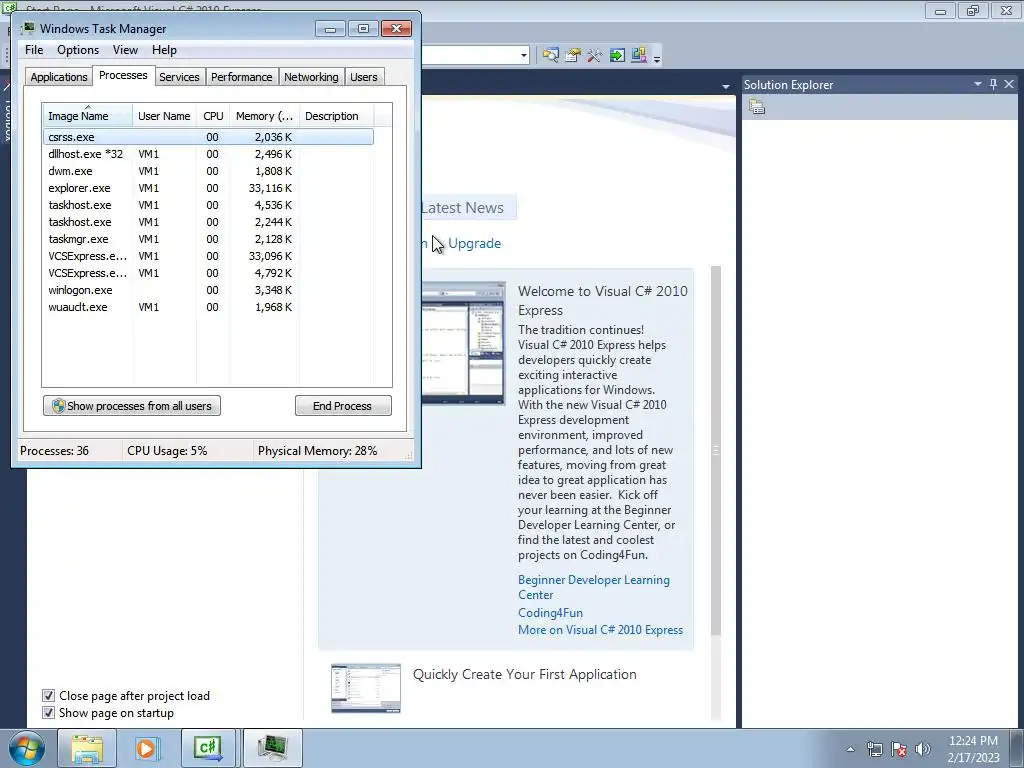Click the network tray icon
1024x768 pixels.
tap(874, 749)
